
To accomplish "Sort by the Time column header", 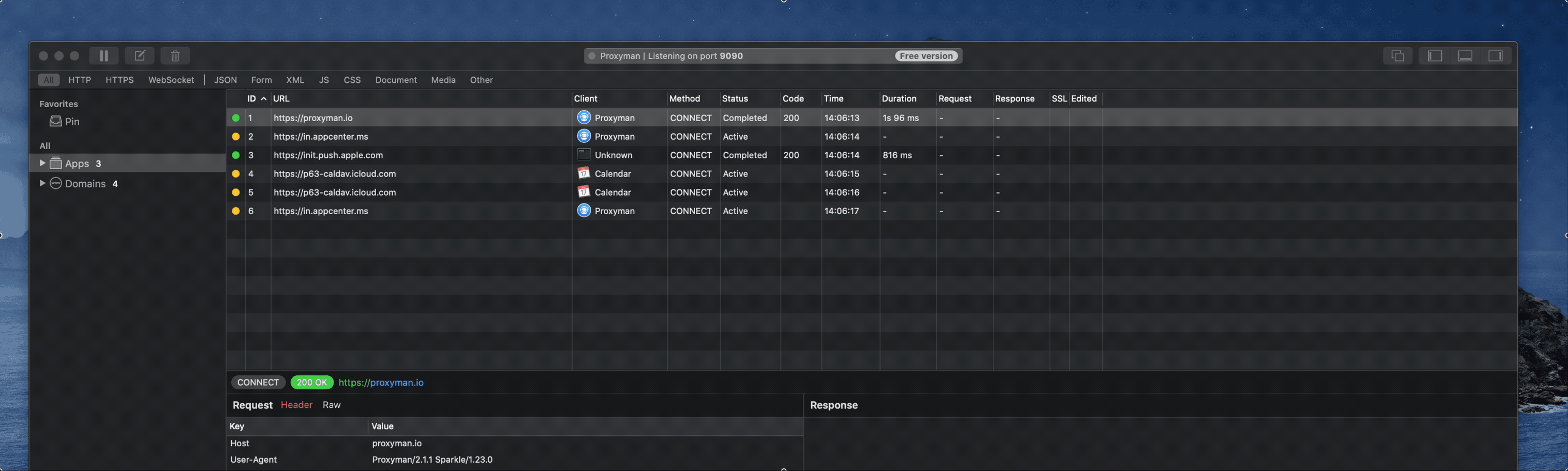I will click(850, 99).
